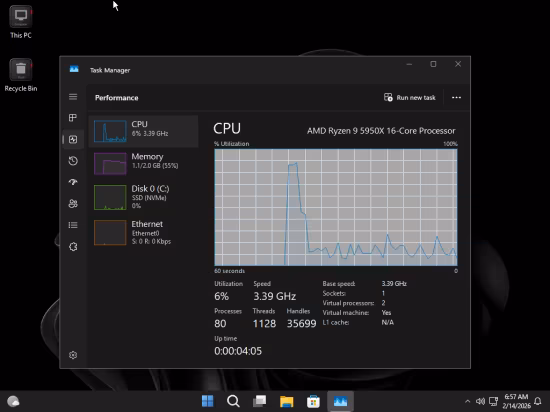Click Run new task button
550x412 pixels.
tap(410, 97)
